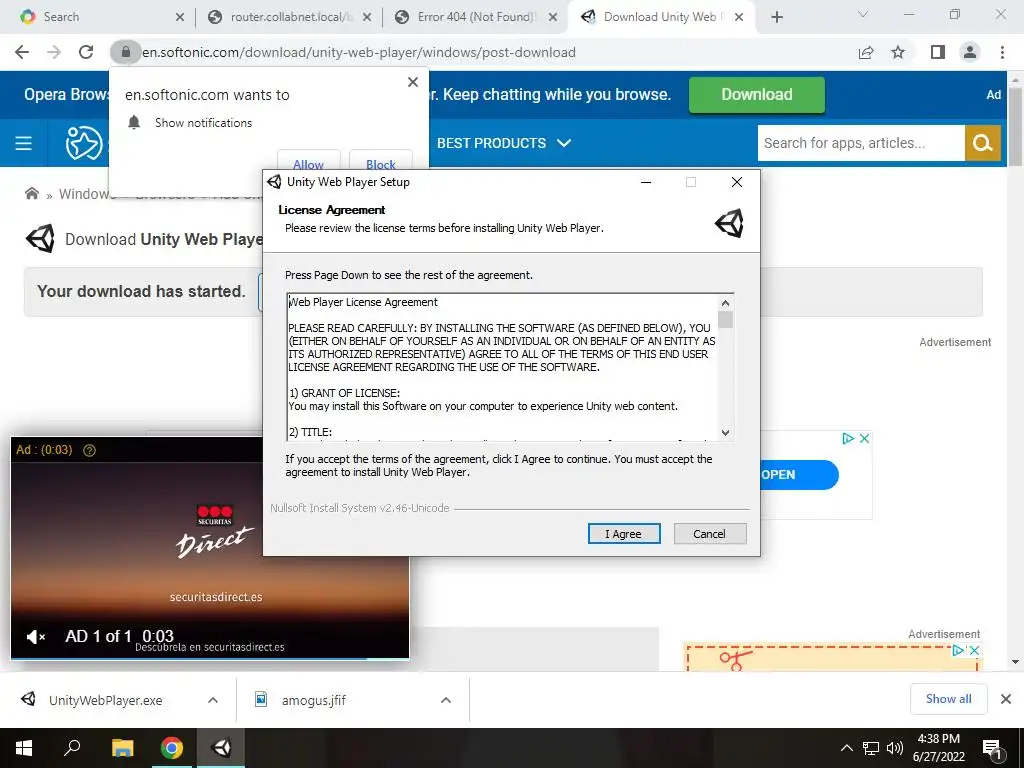The height and width of the screenshot is (768, 1024).
Task: Open Softonic hamburger menu
Action: point(24,143)
